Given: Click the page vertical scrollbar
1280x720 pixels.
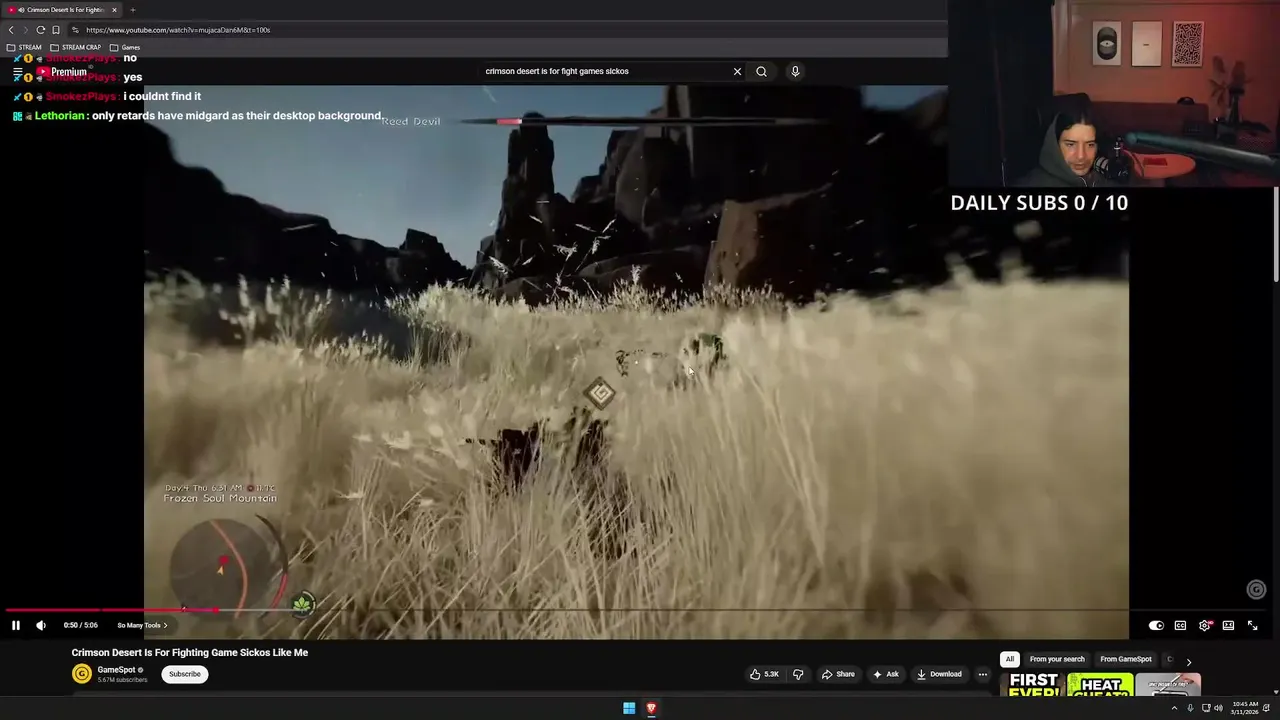Looking at the screenshot, I should coord(1276,235).
